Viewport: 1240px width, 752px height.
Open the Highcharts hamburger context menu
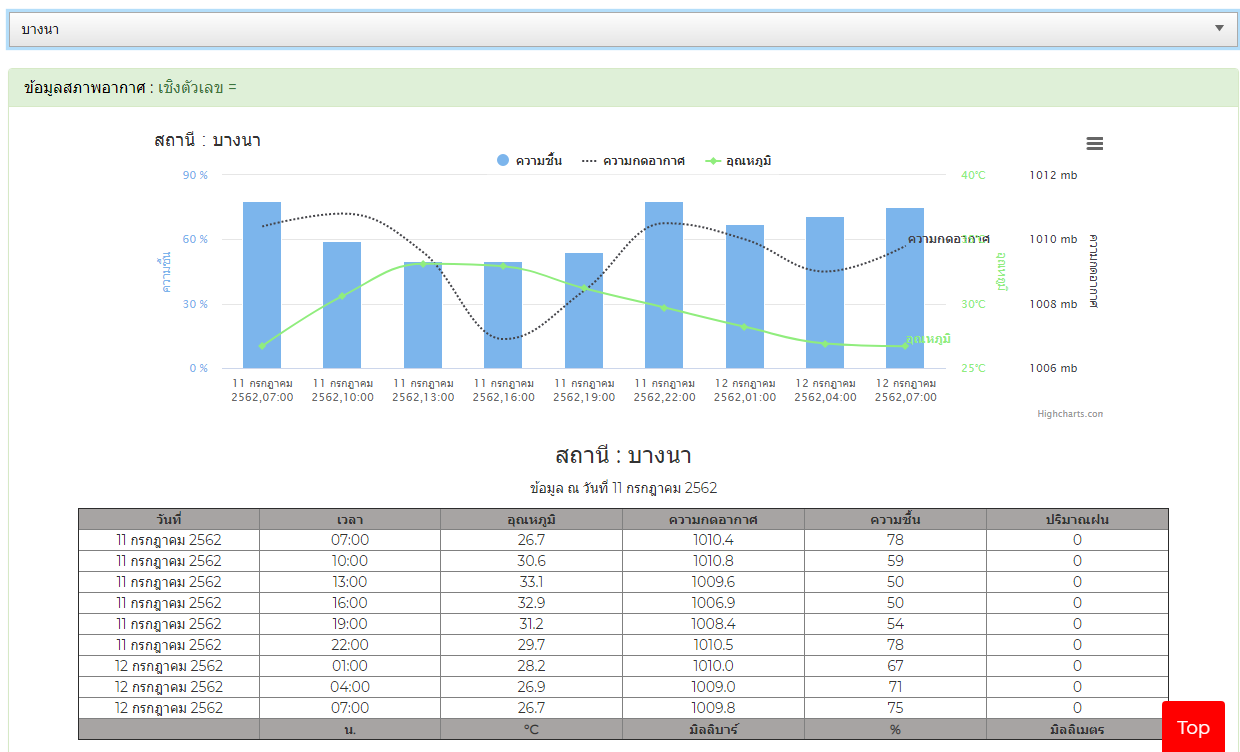pyautogui.click(x=1094, y=144)
